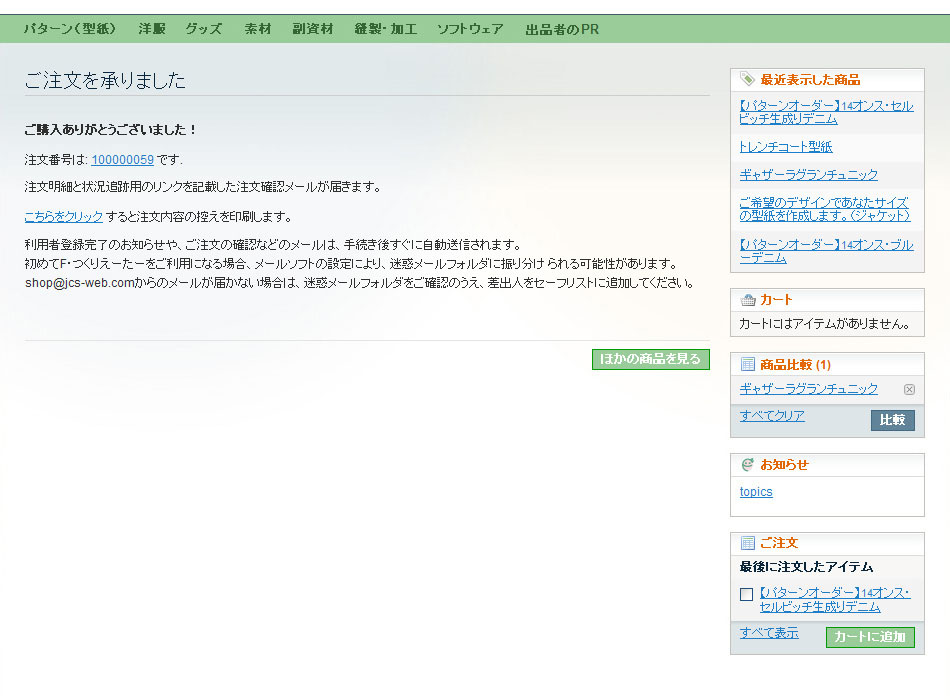The height and width of the screenshot is (700, 950).
Task: Click the カートに追加 button
Action: coord(870,637)
